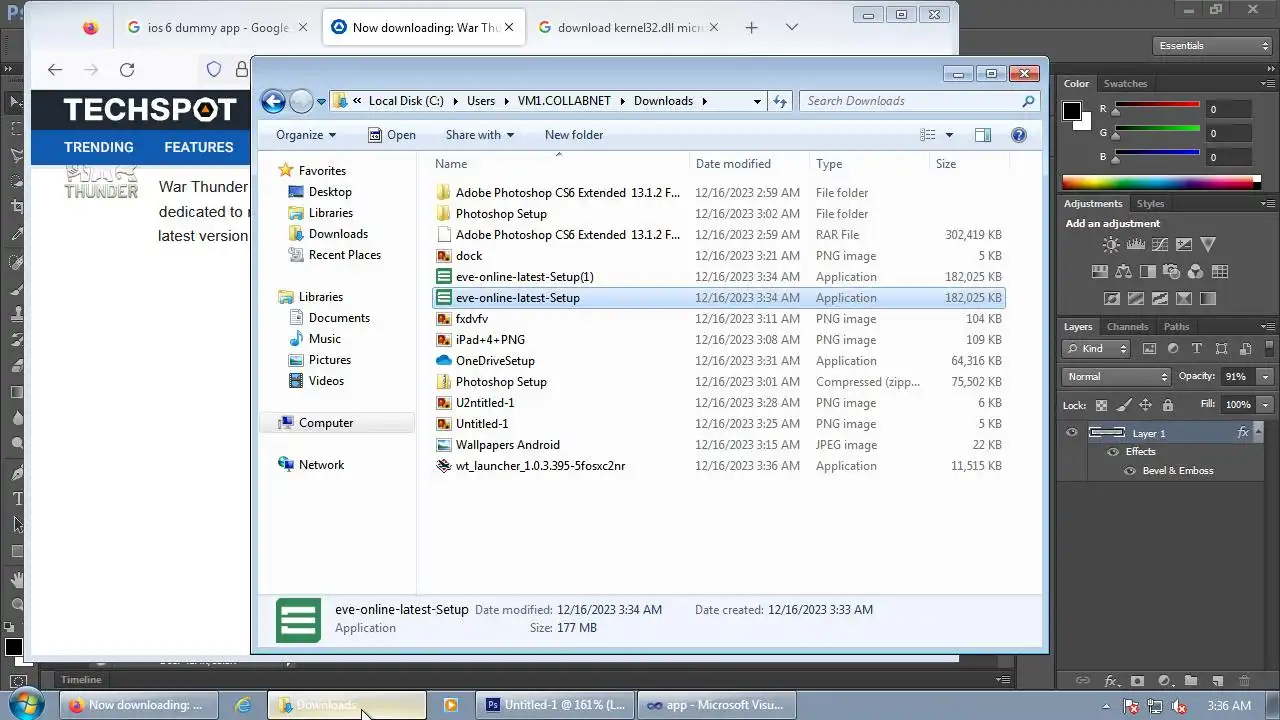Collapse Layer 1 effects list arrow

(x=1258, y=431)
